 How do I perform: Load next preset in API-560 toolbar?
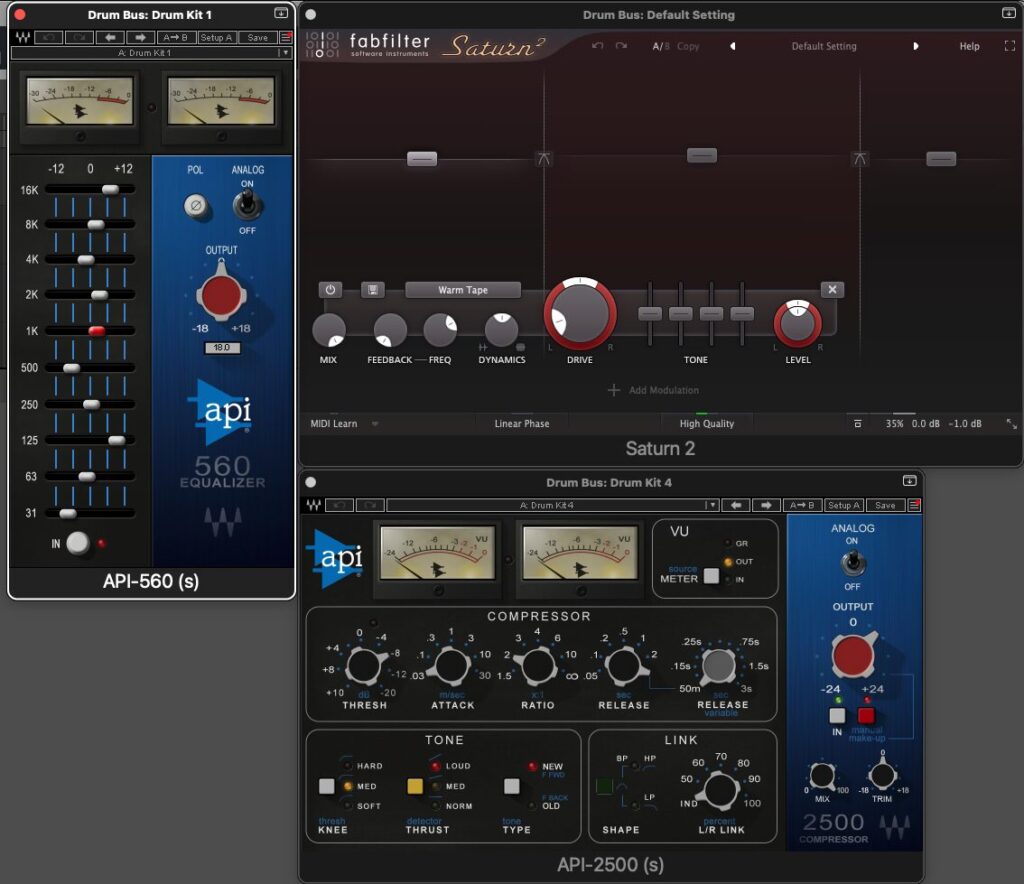coord(140,37)
